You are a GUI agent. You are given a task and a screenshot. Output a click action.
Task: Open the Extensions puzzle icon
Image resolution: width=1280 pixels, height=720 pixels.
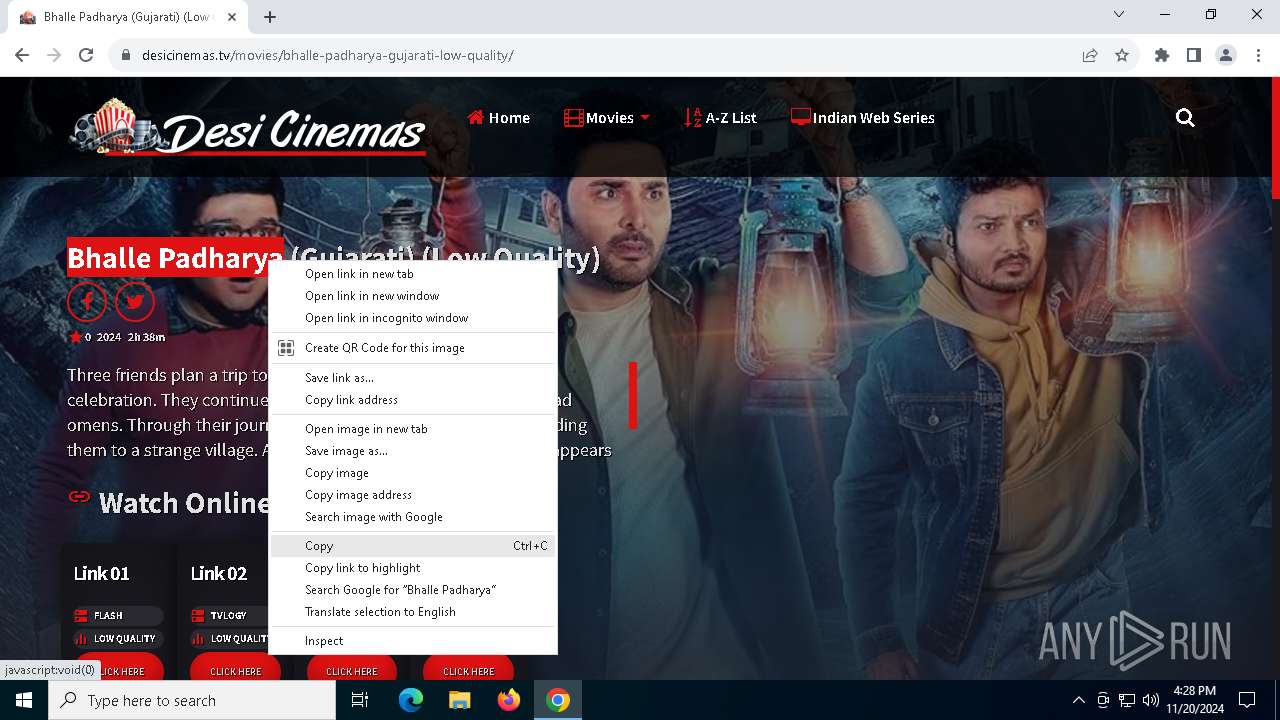[1162, 55]
